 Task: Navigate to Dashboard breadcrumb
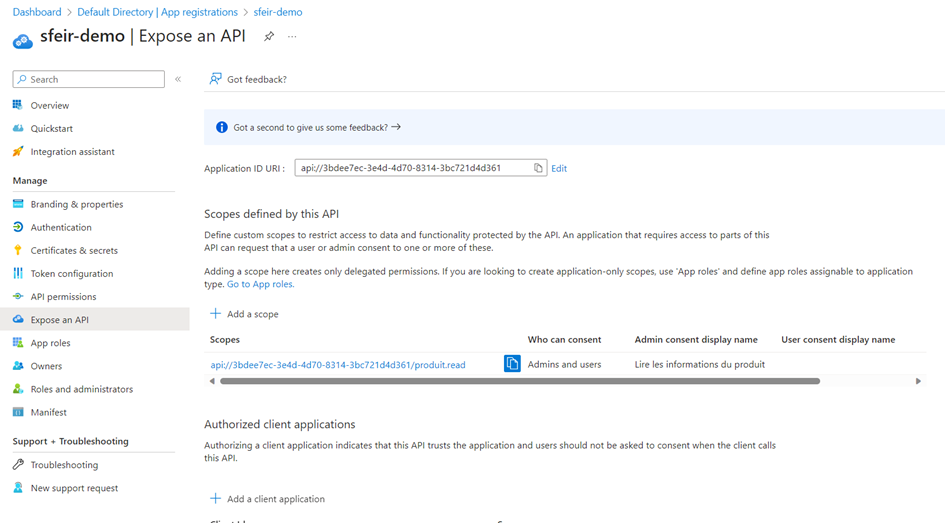(37, 12)
